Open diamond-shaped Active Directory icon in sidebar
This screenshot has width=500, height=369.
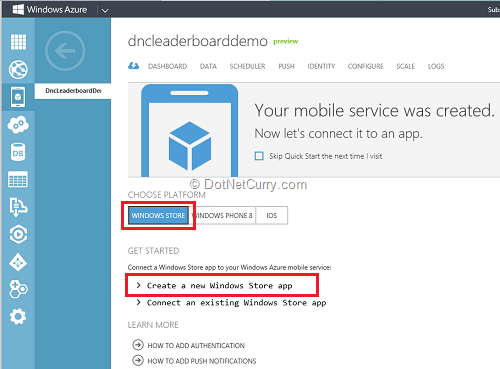tap(18, 262)
